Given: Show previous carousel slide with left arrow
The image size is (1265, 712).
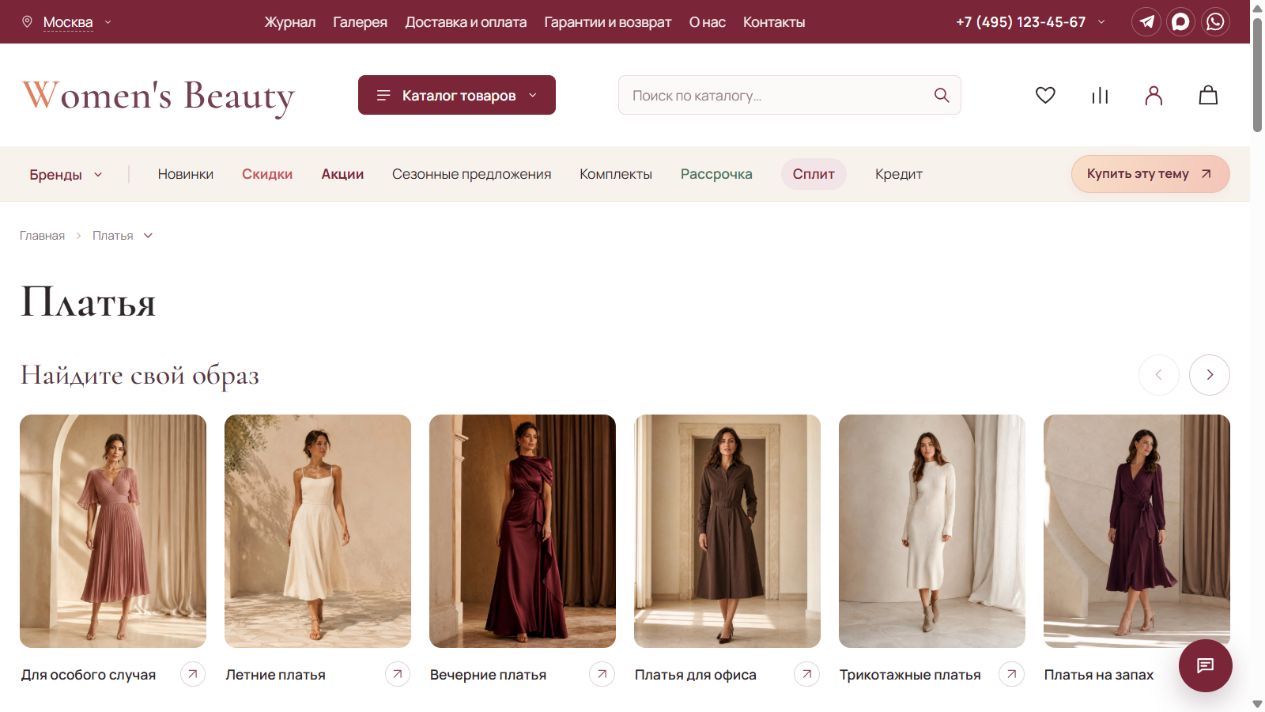Looking at the screenshot, I should tap(1159, 375).
